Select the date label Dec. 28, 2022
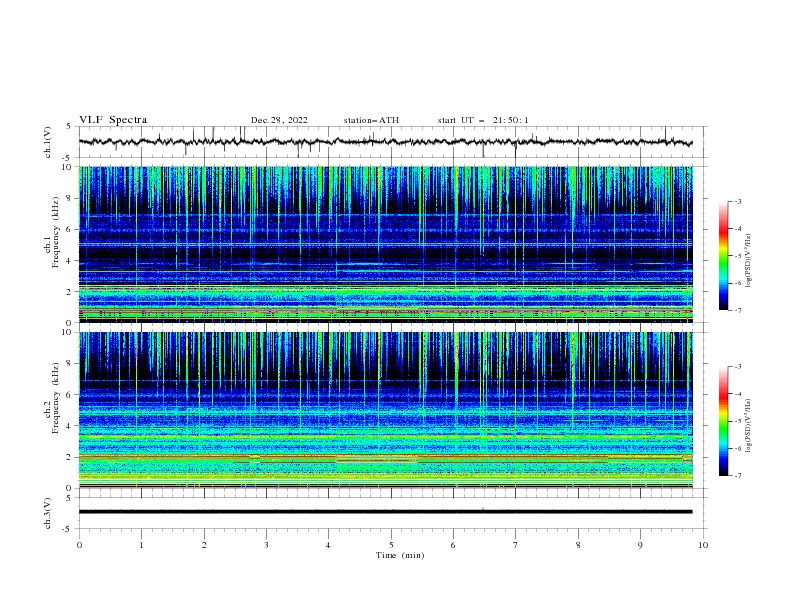 pyautogui.click(x=279, y=120)
